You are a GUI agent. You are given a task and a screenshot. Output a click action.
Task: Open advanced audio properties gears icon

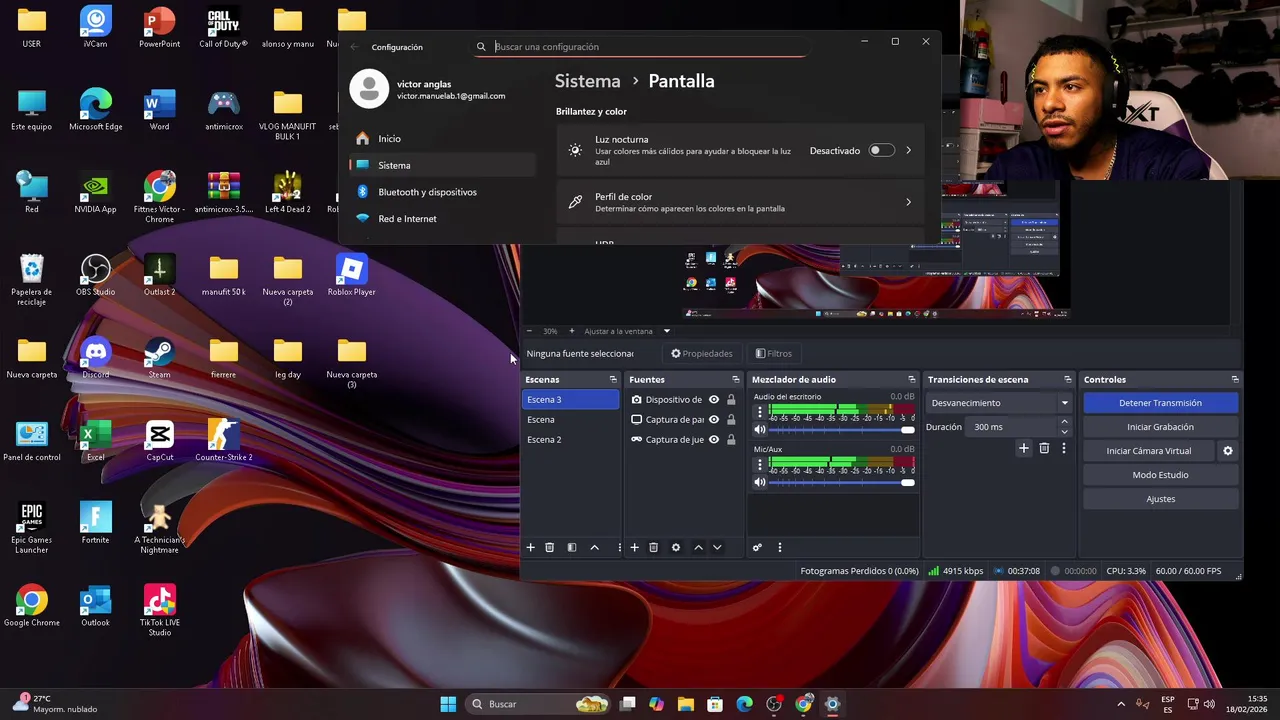[757, 547]
